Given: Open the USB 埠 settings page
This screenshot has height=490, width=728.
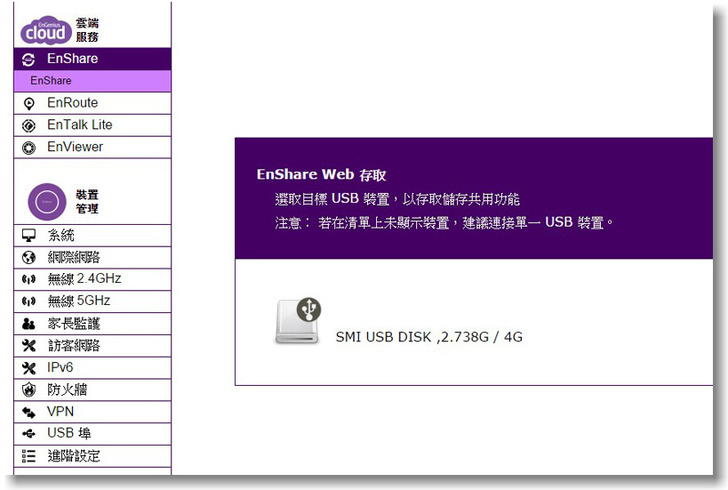Looking at the screenshot, I should pyautogui.click(x=92, y=434).
